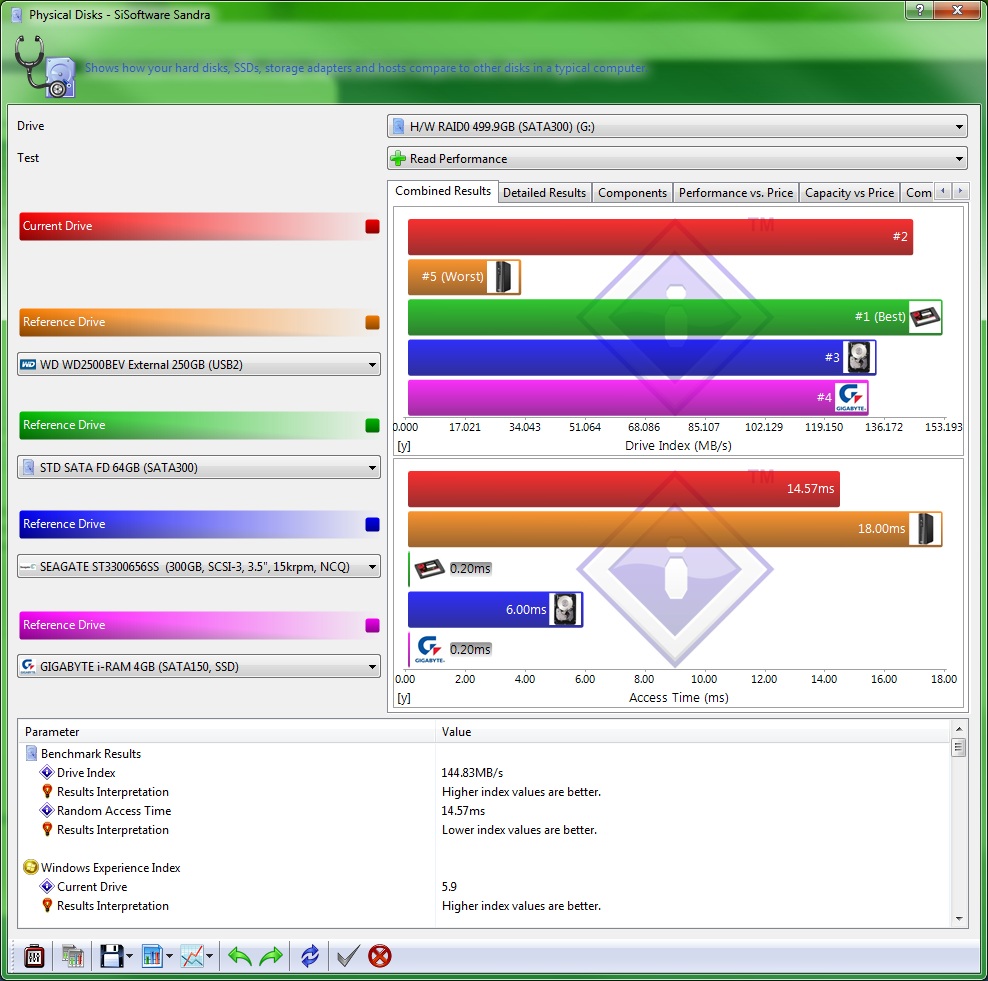Viewport: 988px width, 981px height.
Task: Toggle the magenta Reference Drive checkbox
Action: [372, 625]
